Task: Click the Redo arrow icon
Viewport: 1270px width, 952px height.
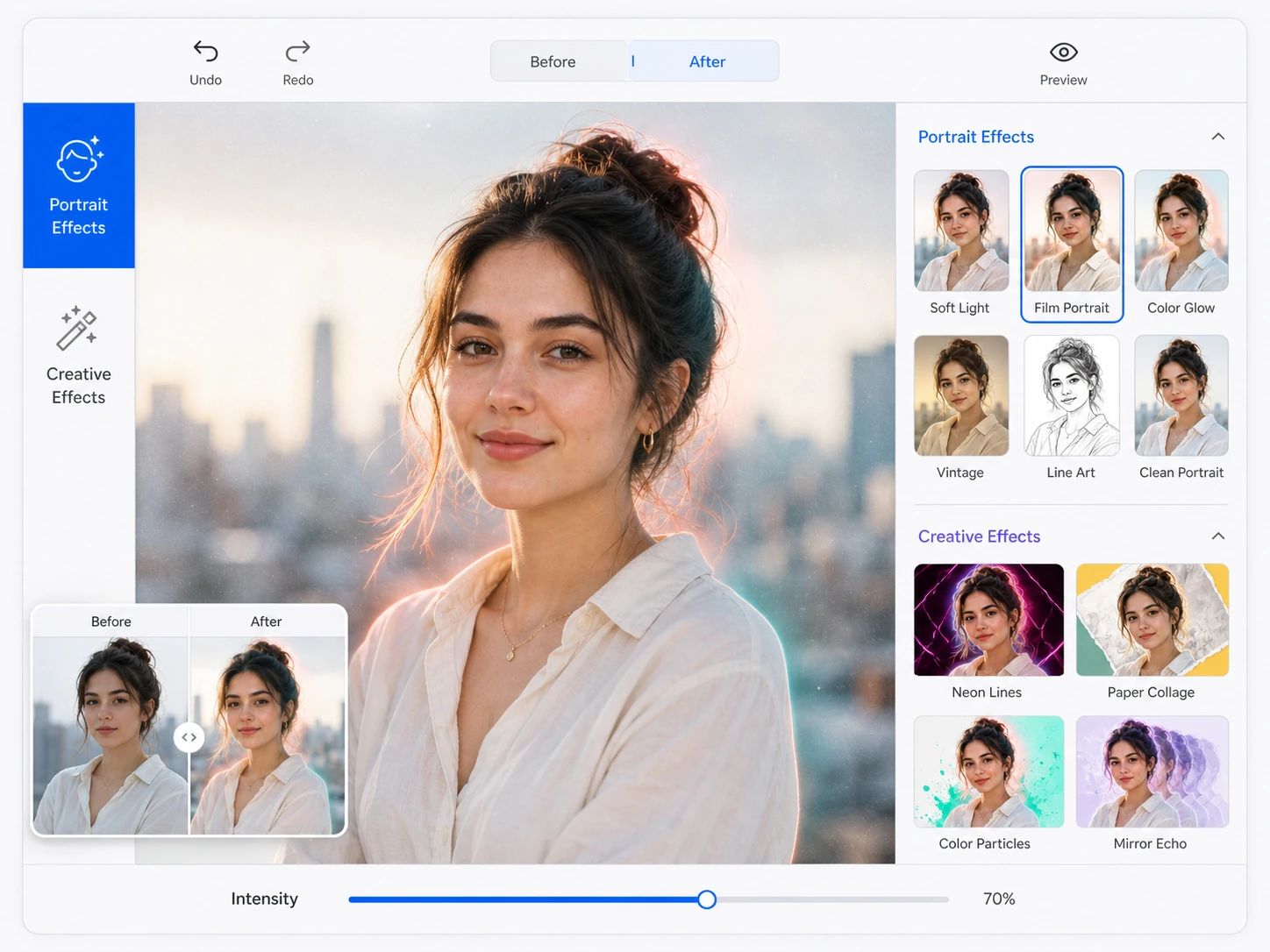Action: 298,52
